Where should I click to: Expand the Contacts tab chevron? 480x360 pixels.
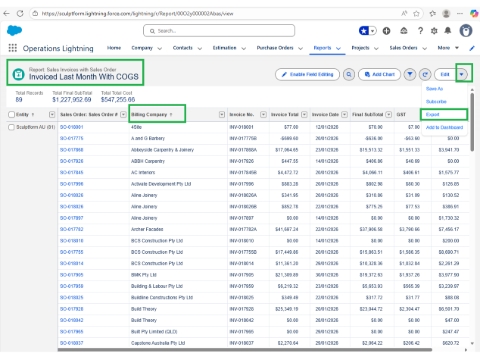click(200, 48)
